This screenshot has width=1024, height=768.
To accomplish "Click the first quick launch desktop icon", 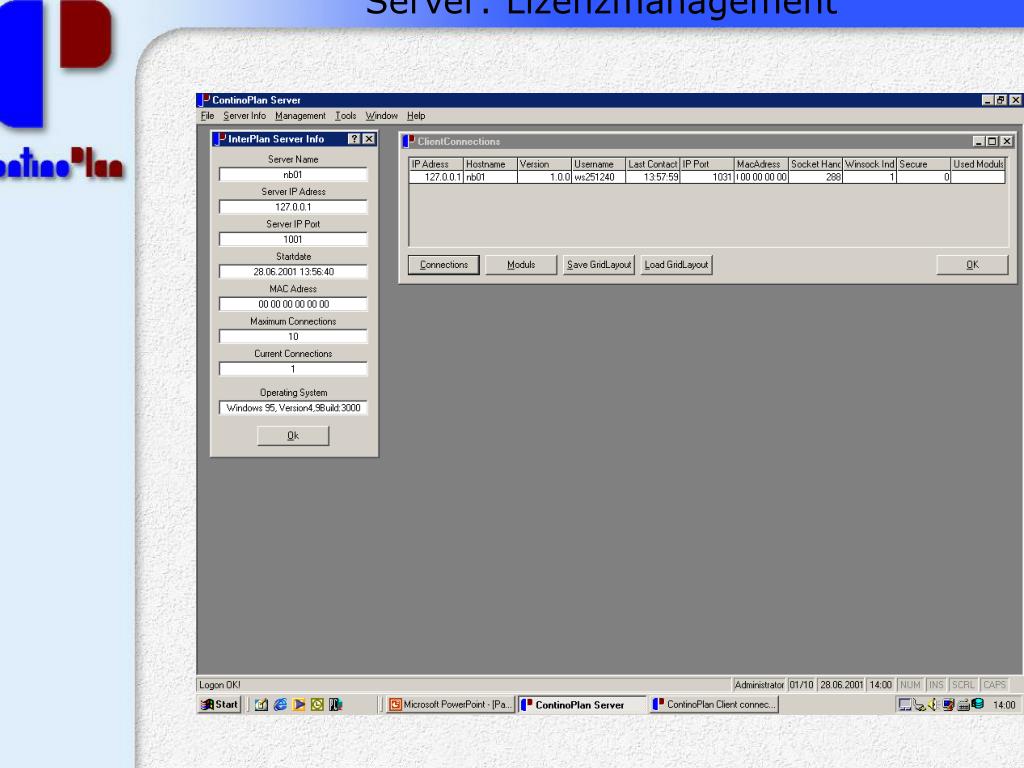I will click(x=261, y=705).
